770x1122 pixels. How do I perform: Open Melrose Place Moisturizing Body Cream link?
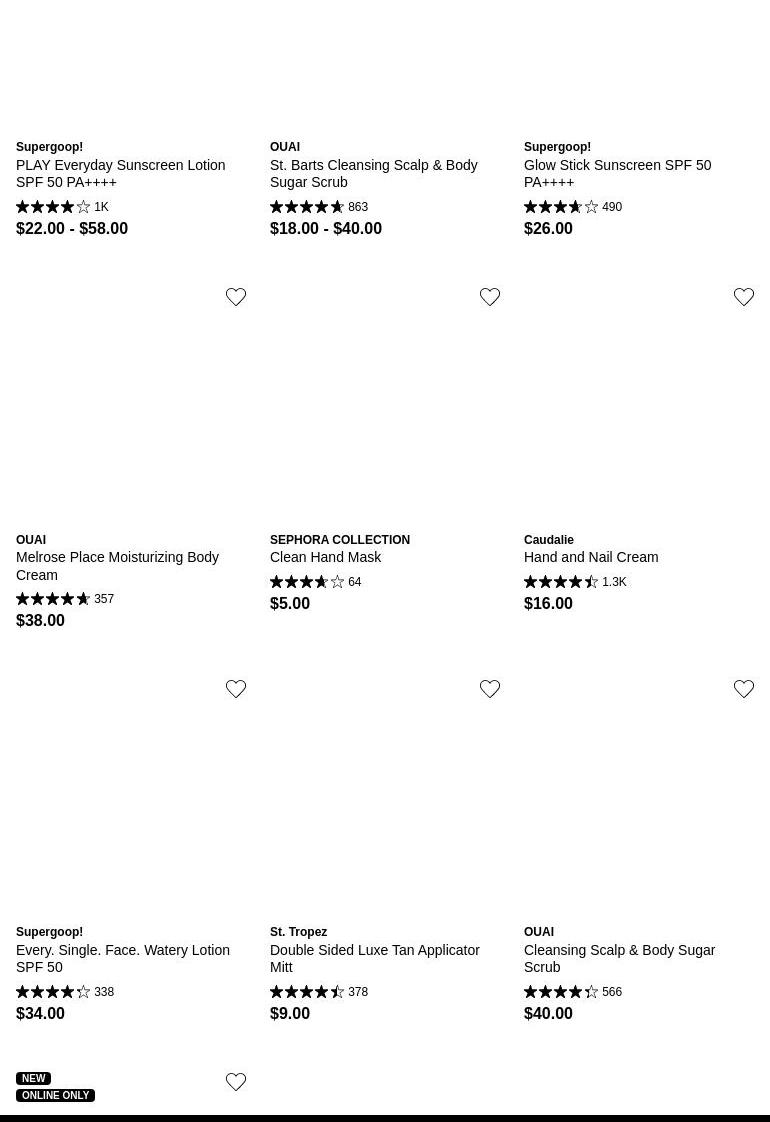117,566
